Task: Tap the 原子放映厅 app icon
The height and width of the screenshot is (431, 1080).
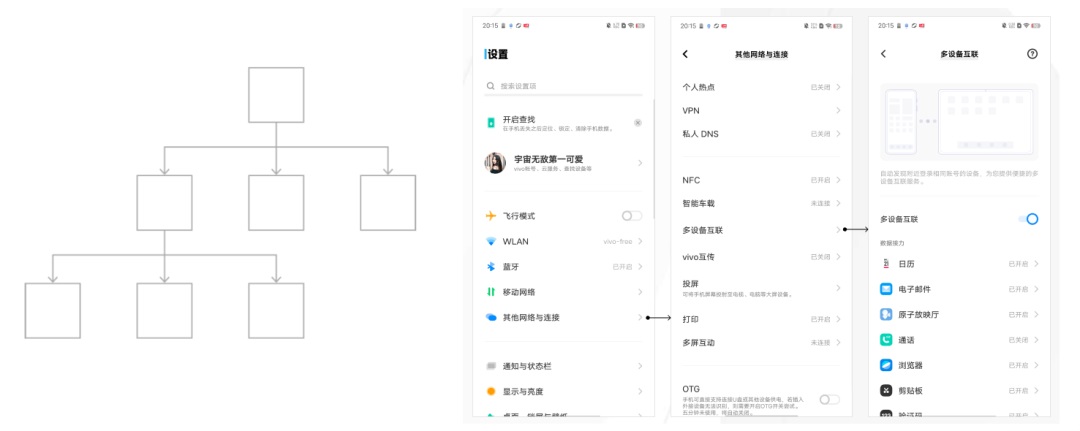Action: point(886,314)
